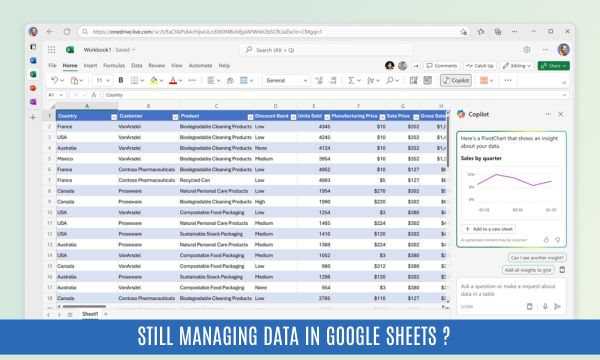Open the Units Sold filter dropdown
Image resolution: width=600 pixels, height=360 pixels.
(x=327, y=117)
